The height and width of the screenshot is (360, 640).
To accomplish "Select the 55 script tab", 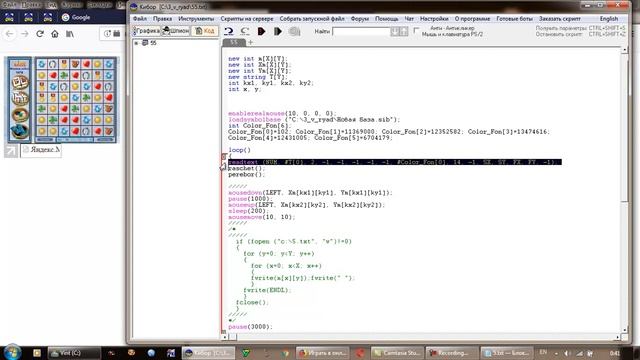I will click(x=234, y=42).
